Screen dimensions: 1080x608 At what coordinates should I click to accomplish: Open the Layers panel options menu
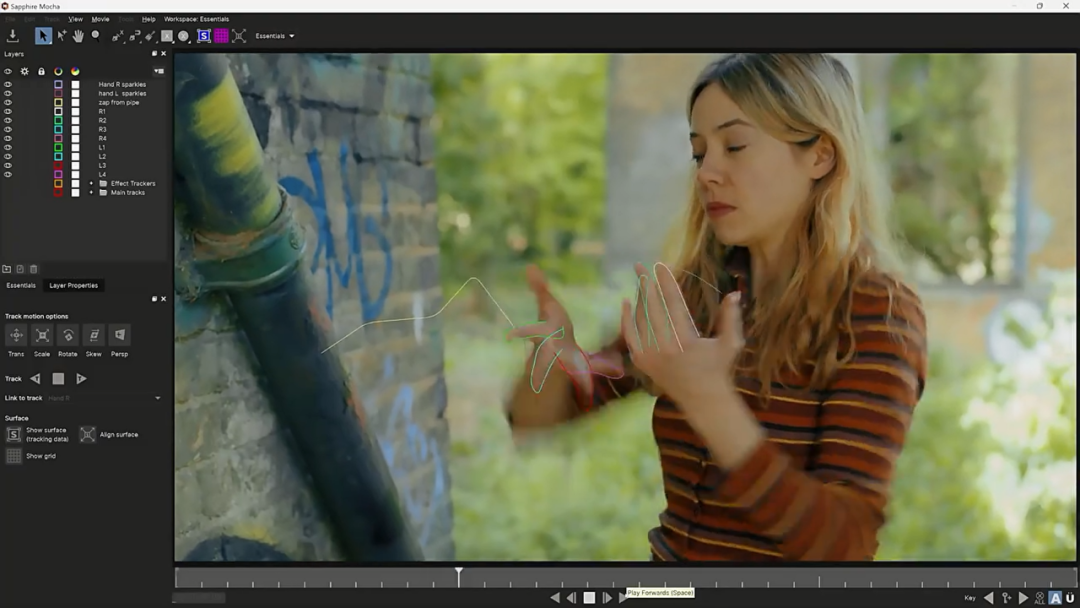[159, 71]
